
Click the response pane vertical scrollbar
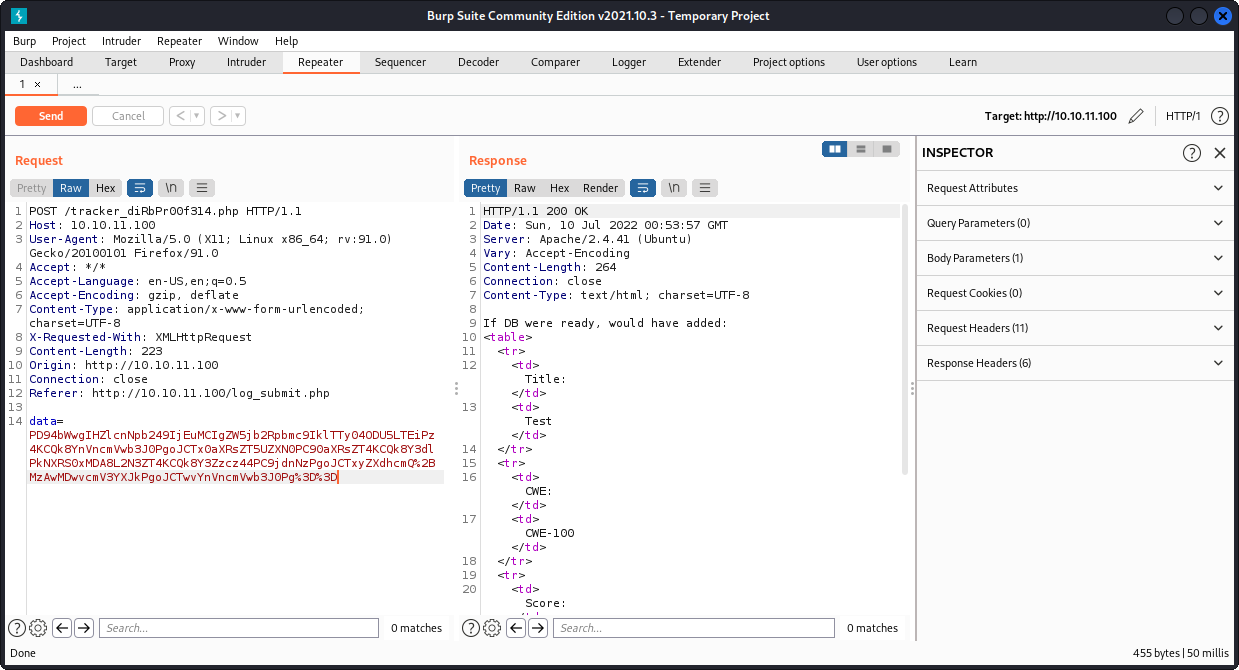coord(905,340)
